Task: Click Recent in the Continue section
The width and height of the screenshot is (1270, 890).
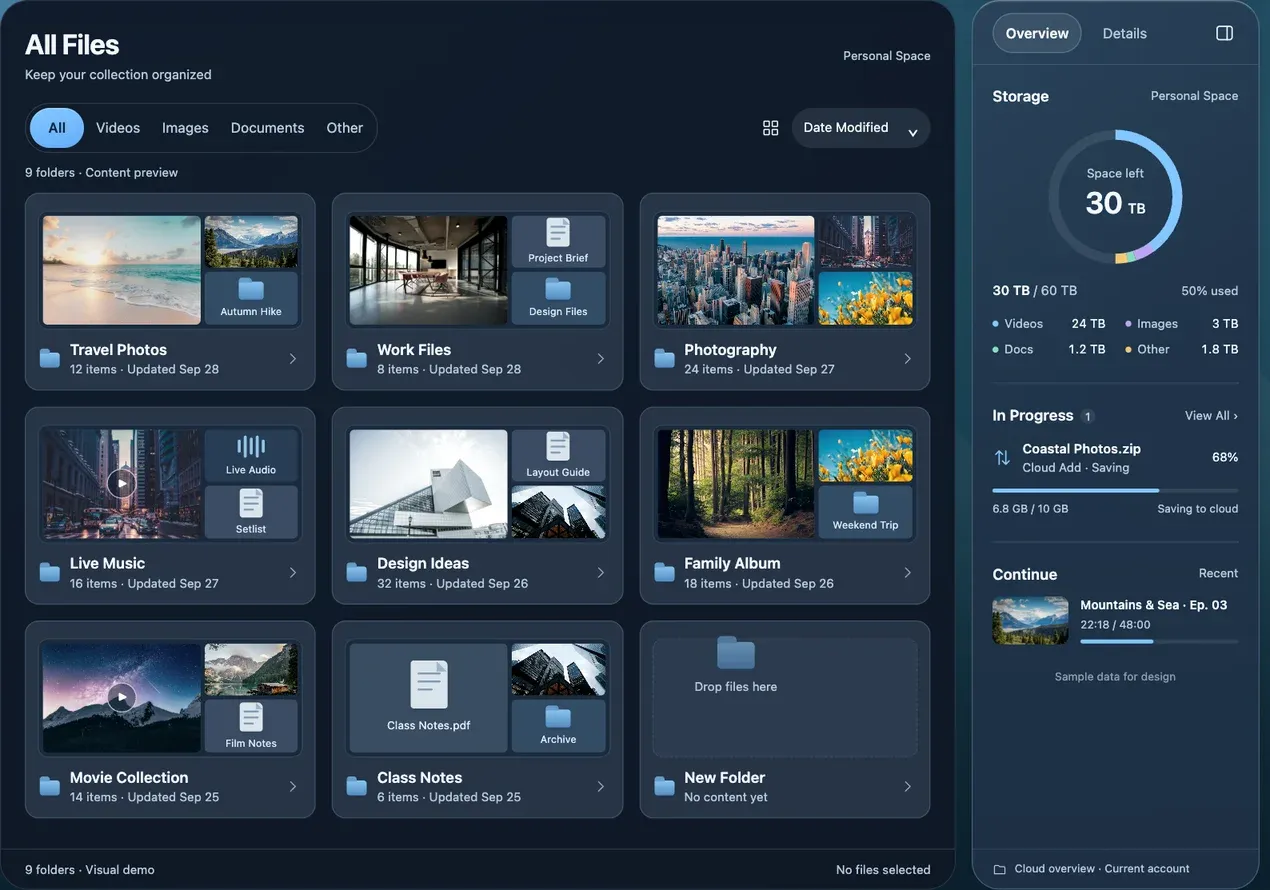Action: click(1218, 573)
